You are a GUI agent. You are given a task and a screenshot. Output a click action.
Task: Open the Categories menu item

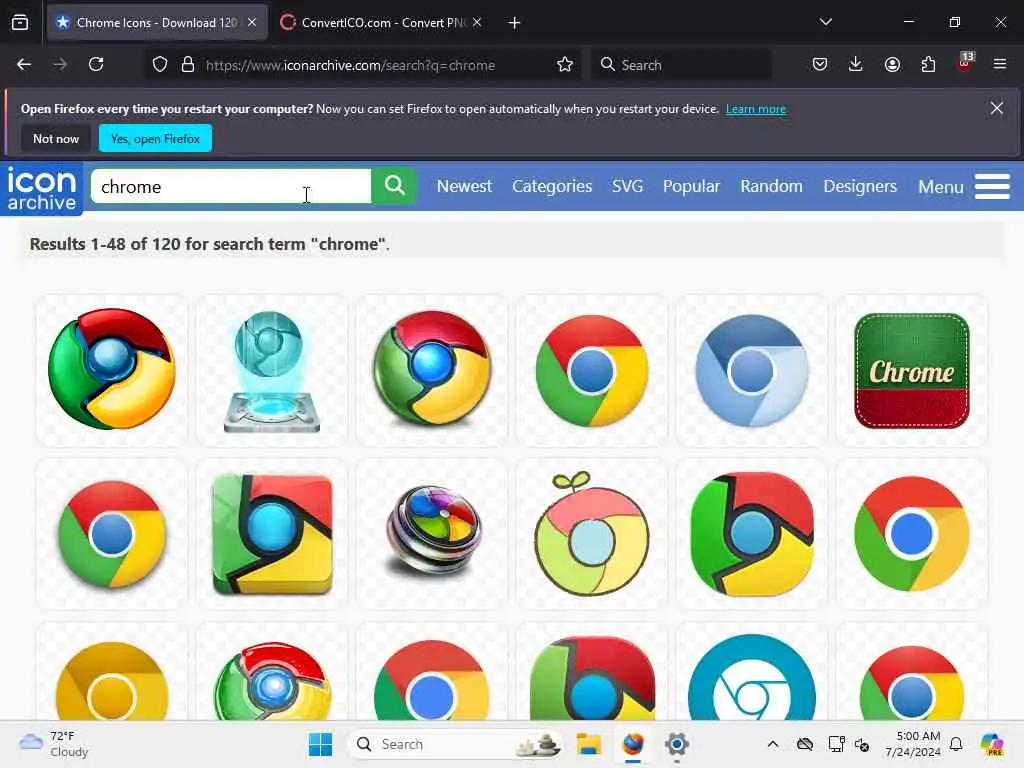(x=552, y=186)
